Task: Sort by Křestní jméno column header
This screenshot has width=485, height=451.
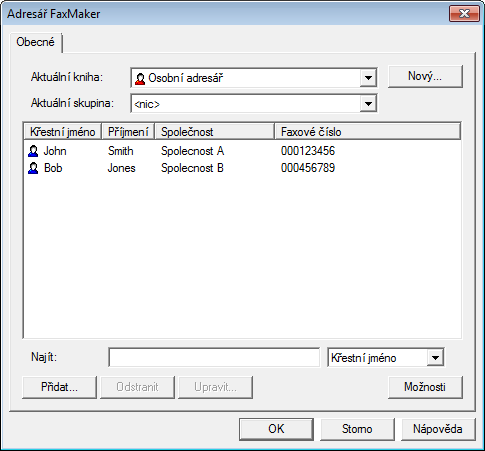Action: click(x=63, y=132)
